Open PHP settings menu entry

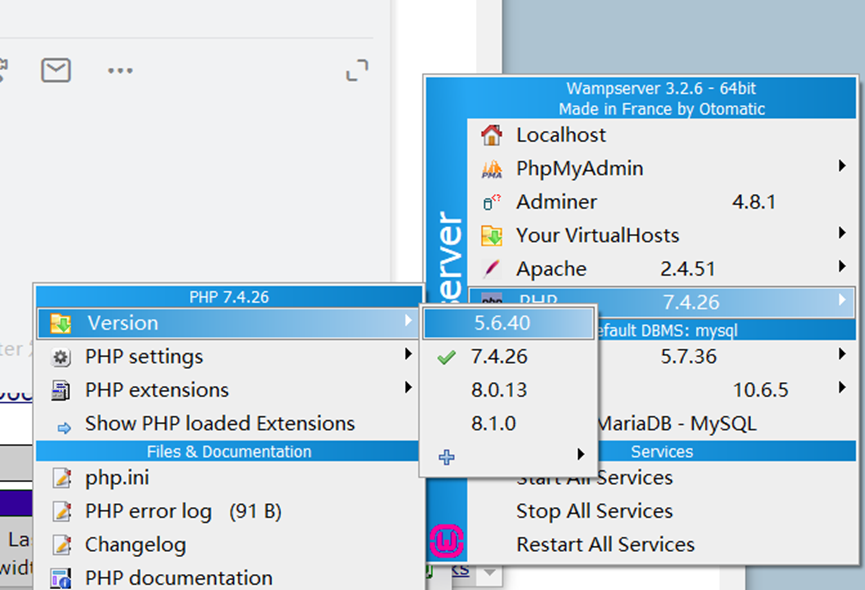coord(228,357)
